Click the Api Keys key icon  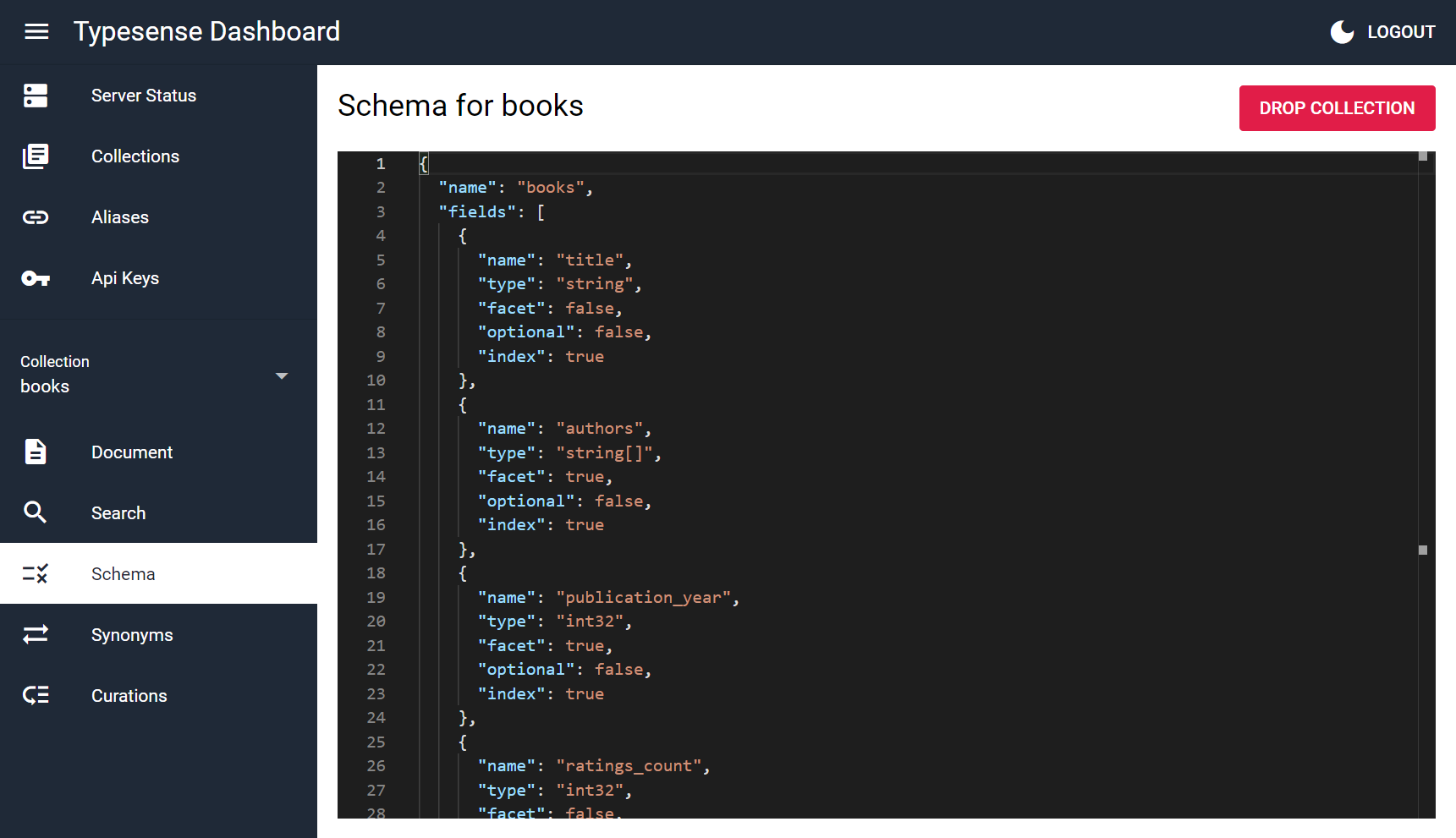[36, 278]
